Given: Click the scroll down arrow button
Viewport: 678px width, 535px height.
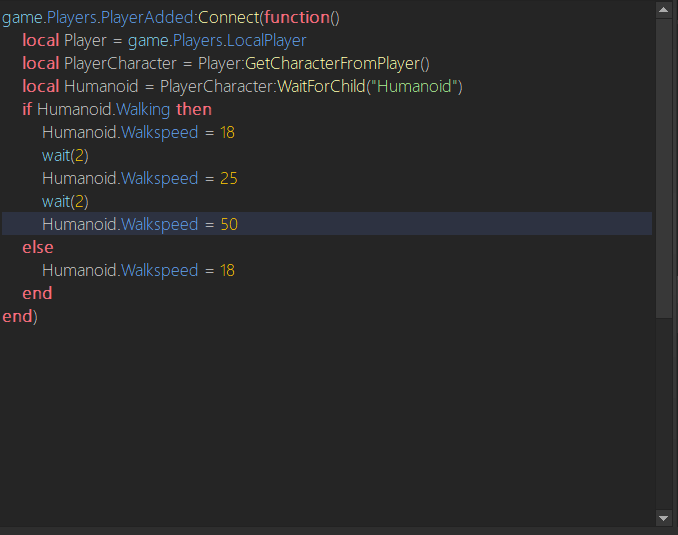Looking at the screenshot, I should [663, 518].
